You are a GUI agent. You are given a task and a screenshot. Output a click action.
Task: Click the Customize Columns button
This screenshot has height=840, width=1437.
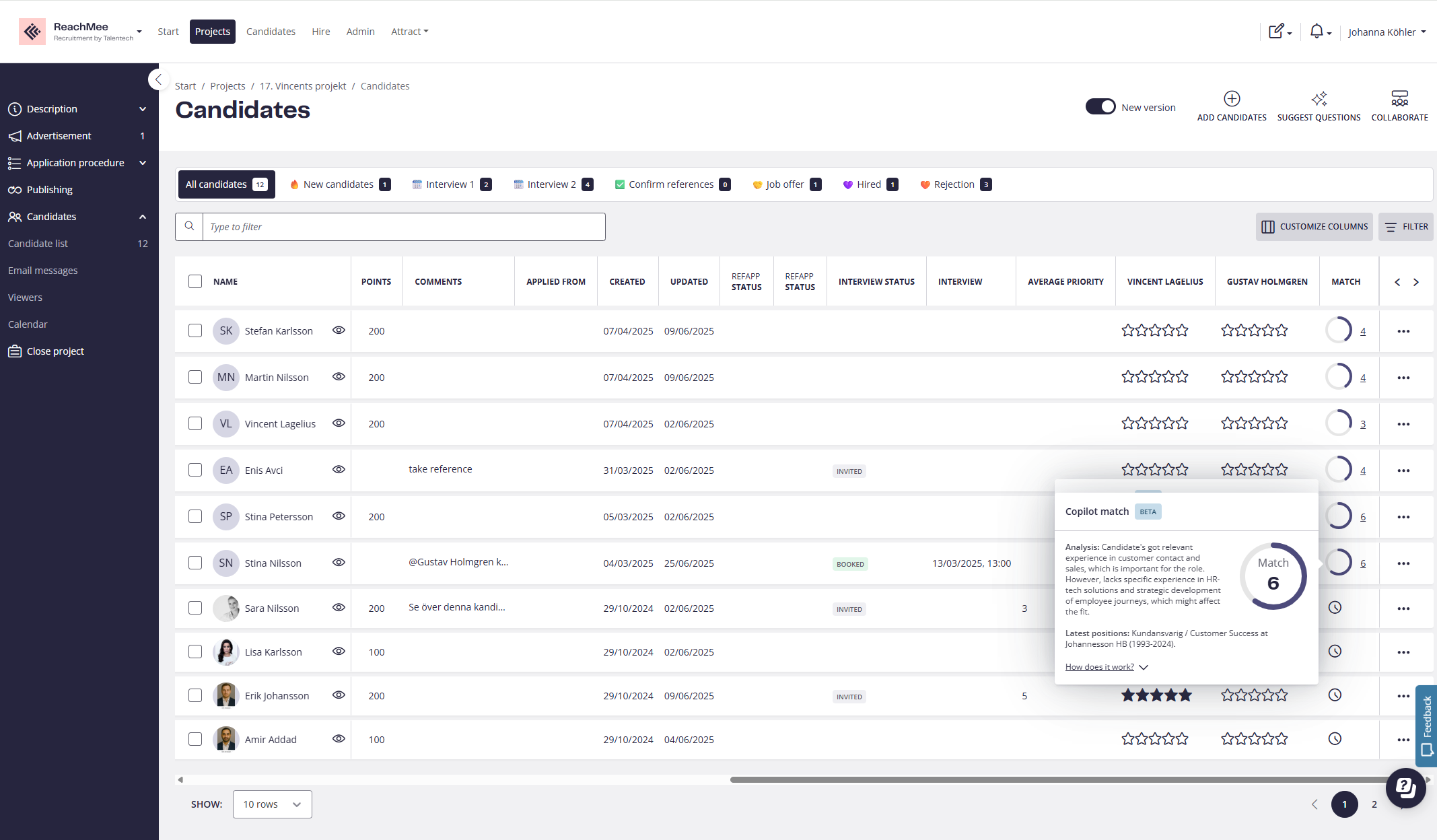[1315, 227]
